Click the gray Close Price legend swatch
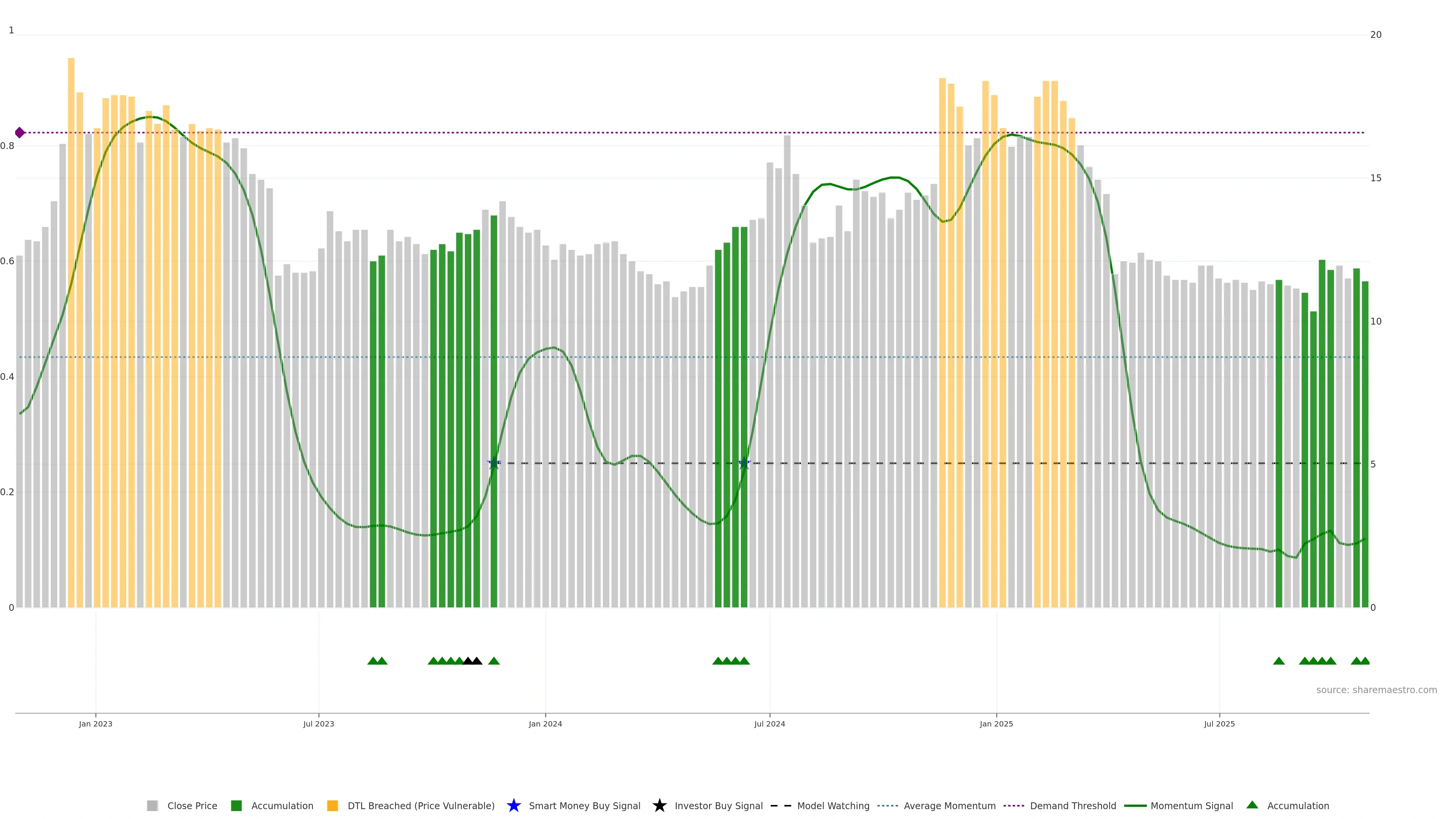The height and width of the screenshot is (819, 1456). (152, 805)
